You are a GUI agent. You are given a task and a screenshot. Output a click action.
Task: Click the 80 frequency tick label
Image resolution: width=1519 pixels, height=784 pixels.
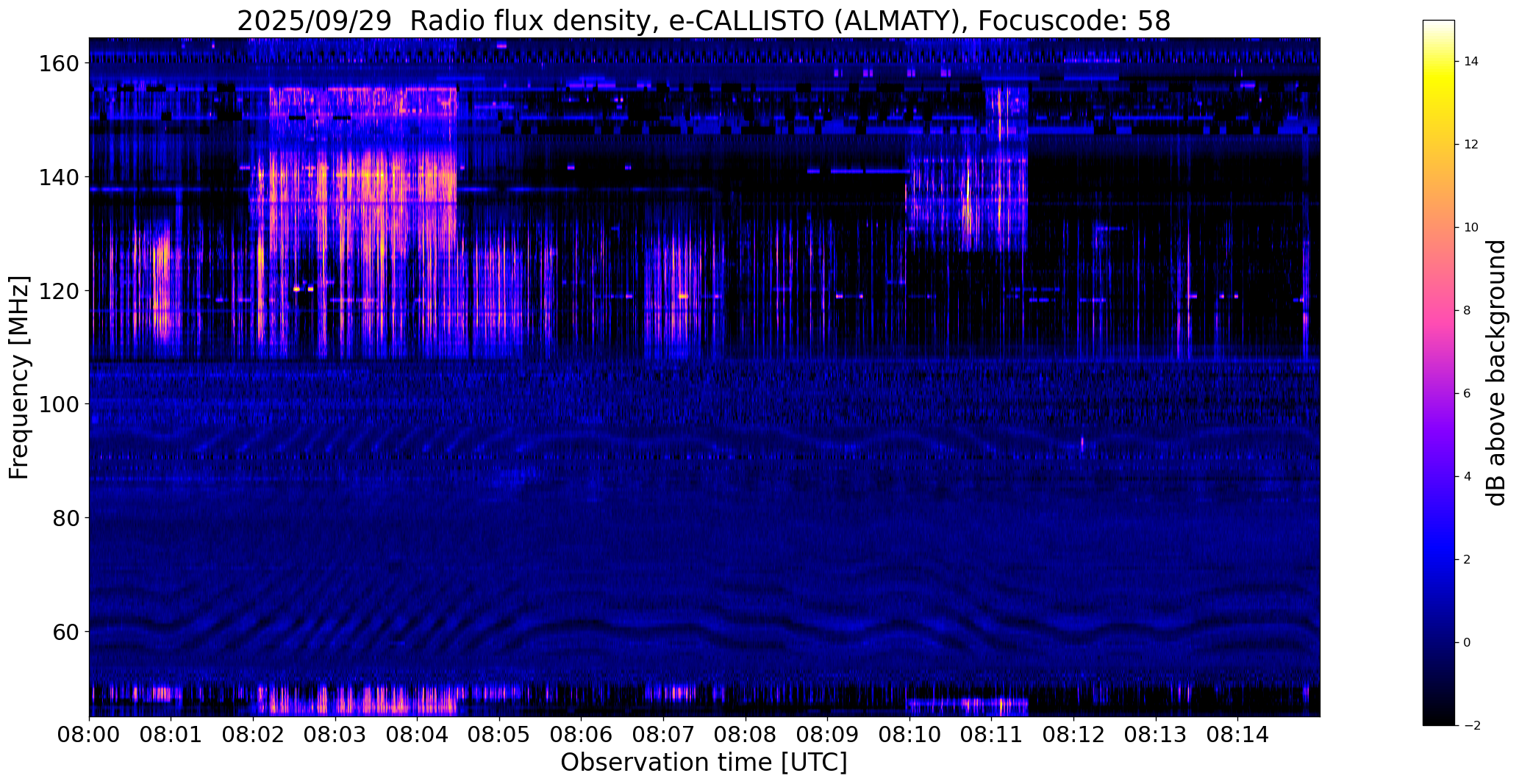(x=65, y=518)
